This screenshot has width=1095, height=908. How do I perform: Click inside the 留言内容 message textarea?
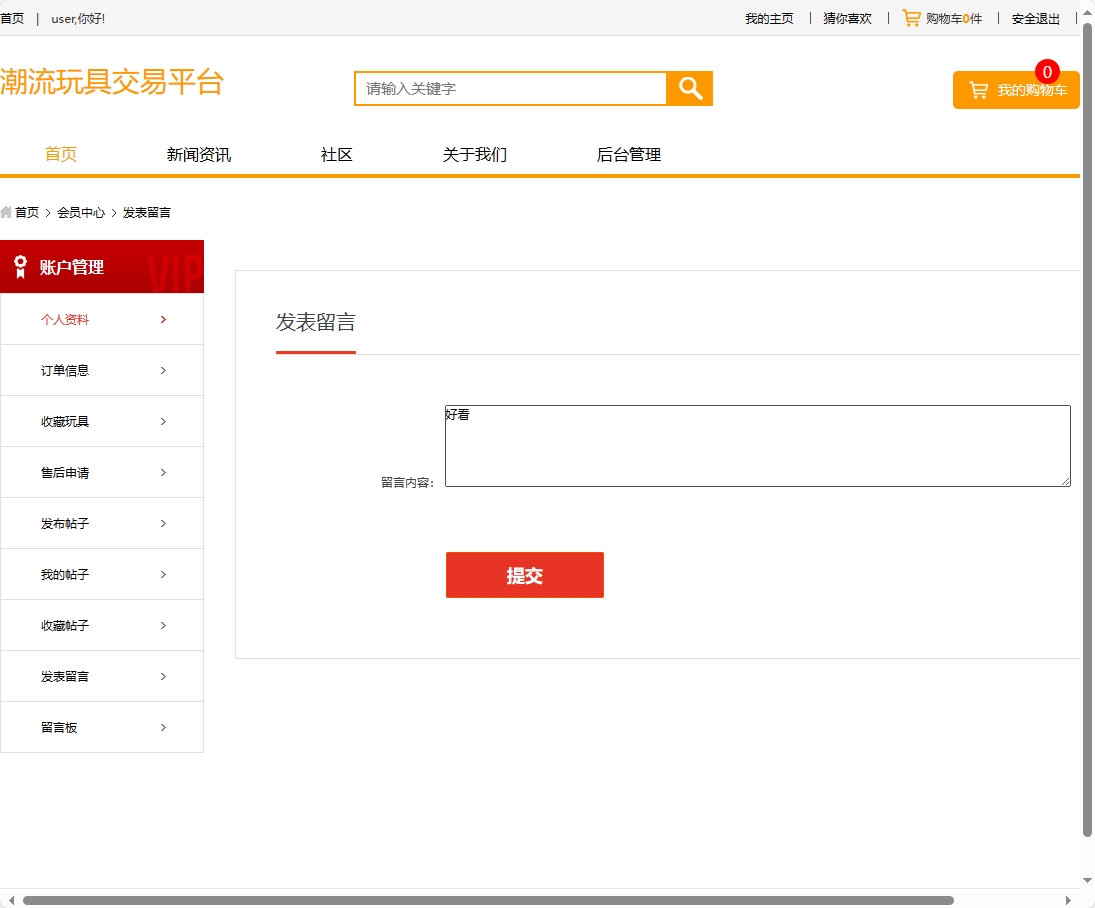(757, 445)
